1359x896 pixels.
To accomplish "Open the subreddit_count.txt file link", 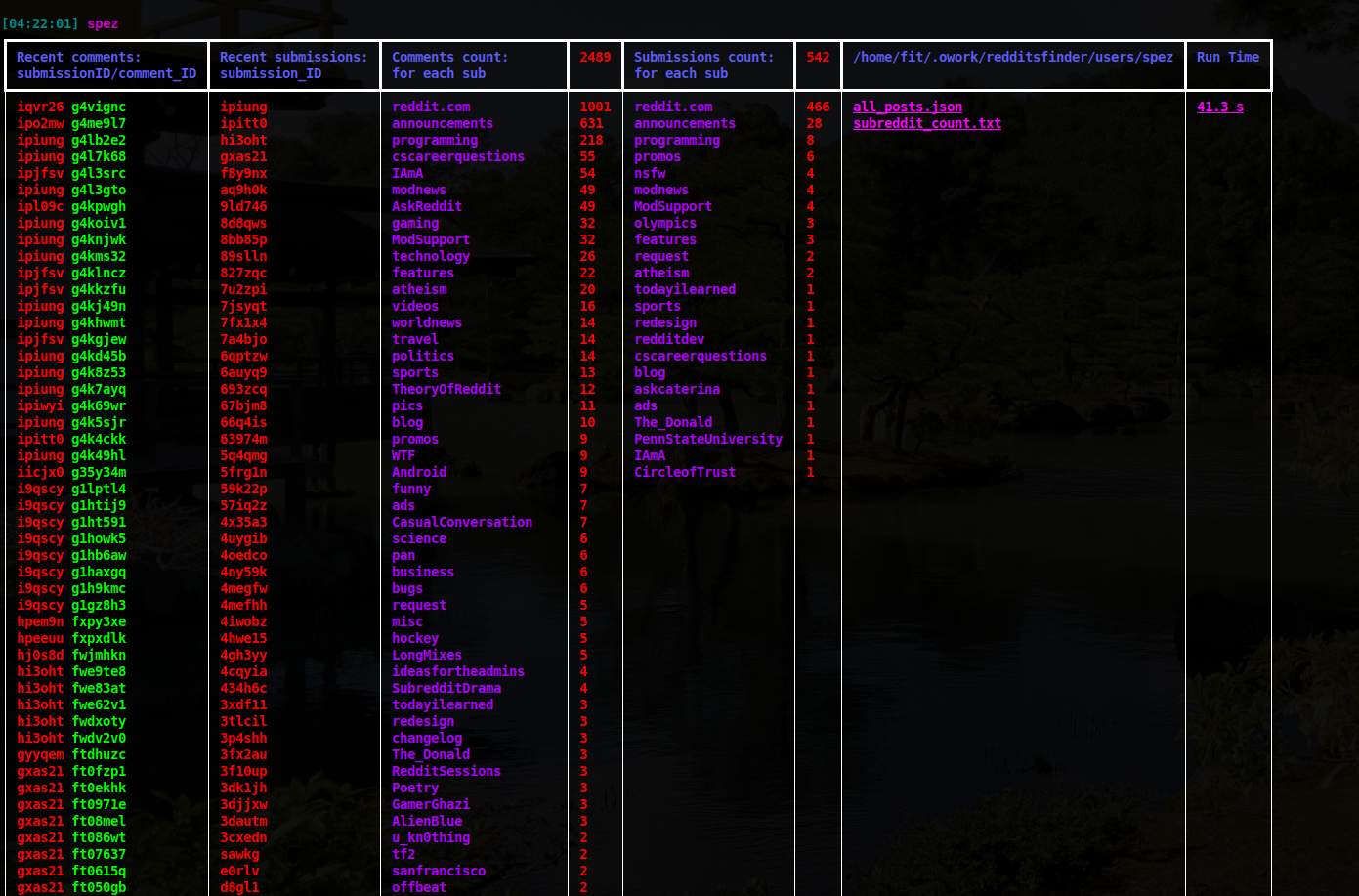I will pyautogui.click(x=927, y=123).
